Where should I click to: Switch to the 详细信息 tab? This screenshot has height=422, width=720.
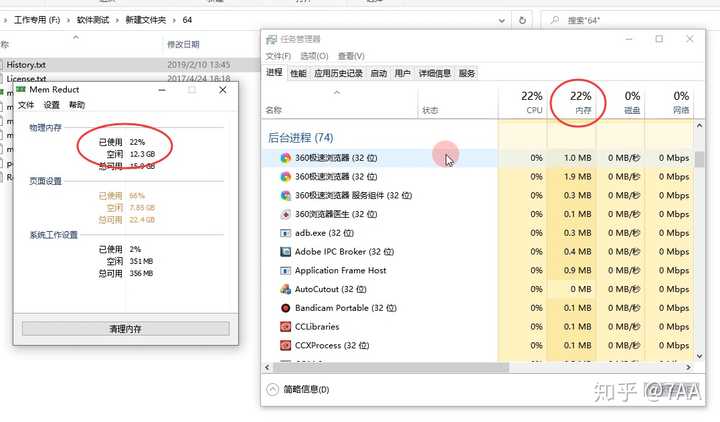pos(435,73)
